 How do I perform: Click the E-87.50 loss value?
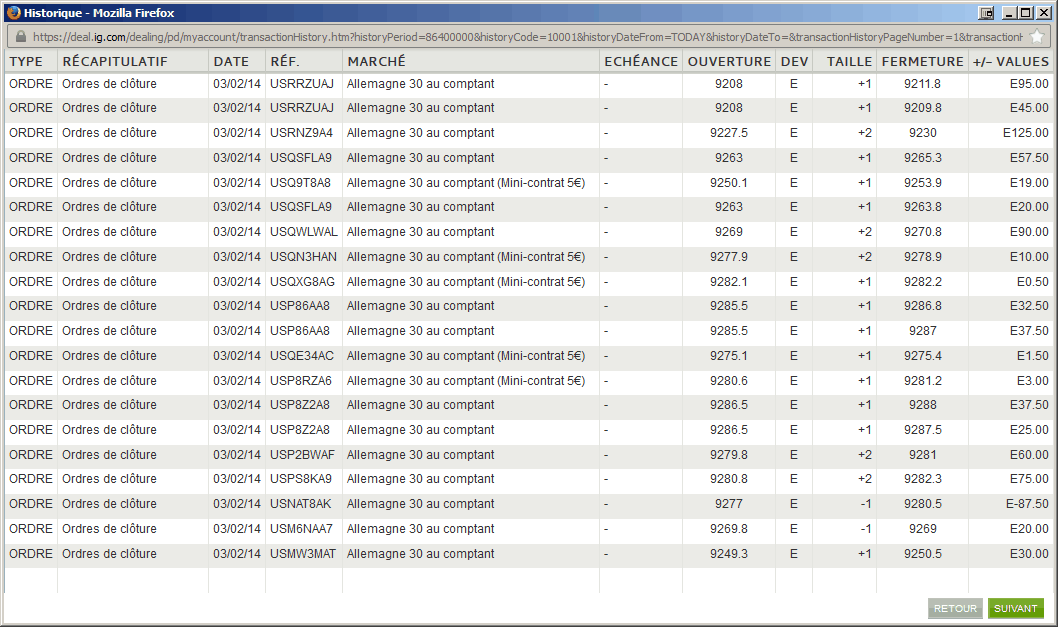point(1027,504)
